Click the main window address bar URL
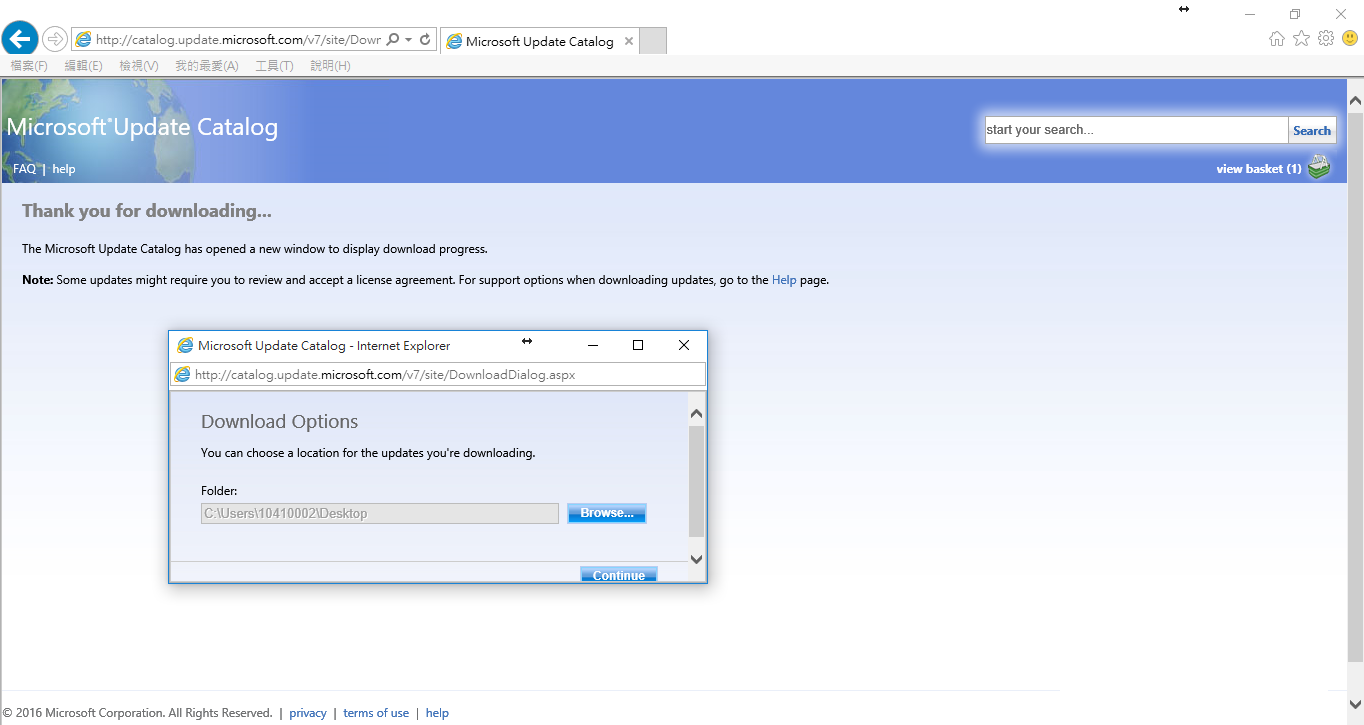The height and width of the screenshot is (725, 1364). (x=238, y=40)
